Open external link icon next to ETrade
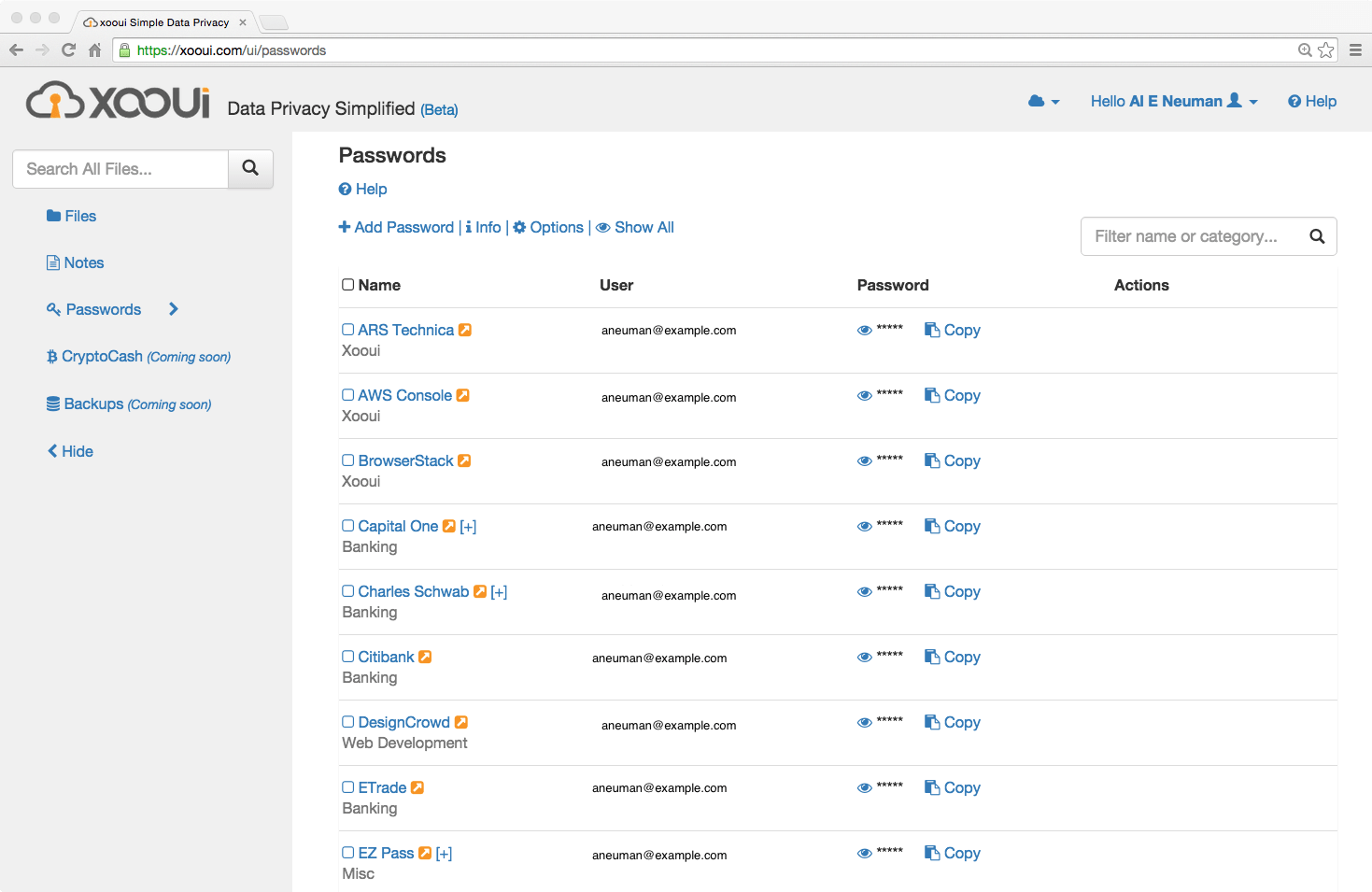Image resolution: width=1372 pixels, height=892 pixels. tap(417, 787)
